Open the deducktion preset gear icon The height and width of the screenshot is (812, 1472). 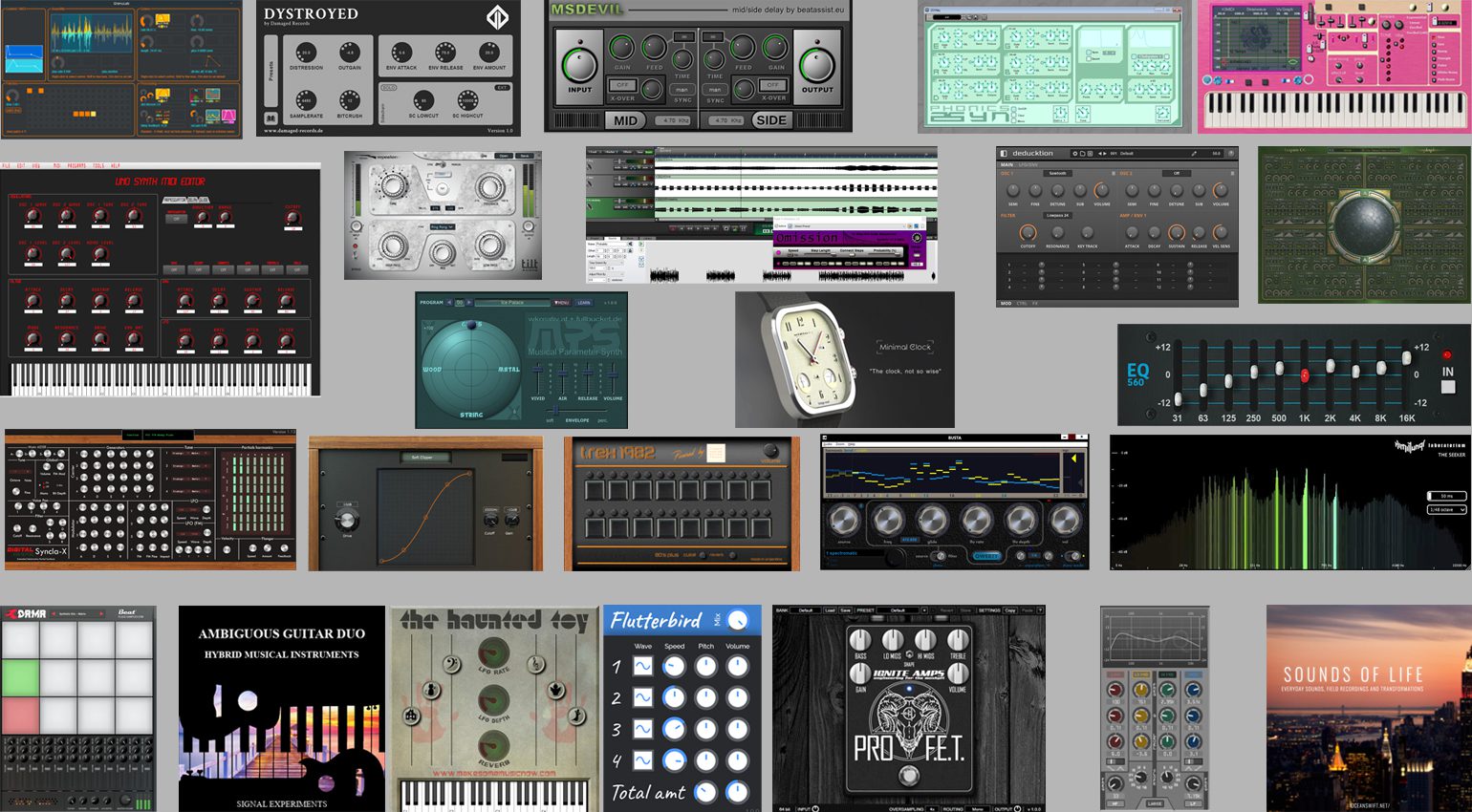pyautogui.click(x=1075, y=153)
